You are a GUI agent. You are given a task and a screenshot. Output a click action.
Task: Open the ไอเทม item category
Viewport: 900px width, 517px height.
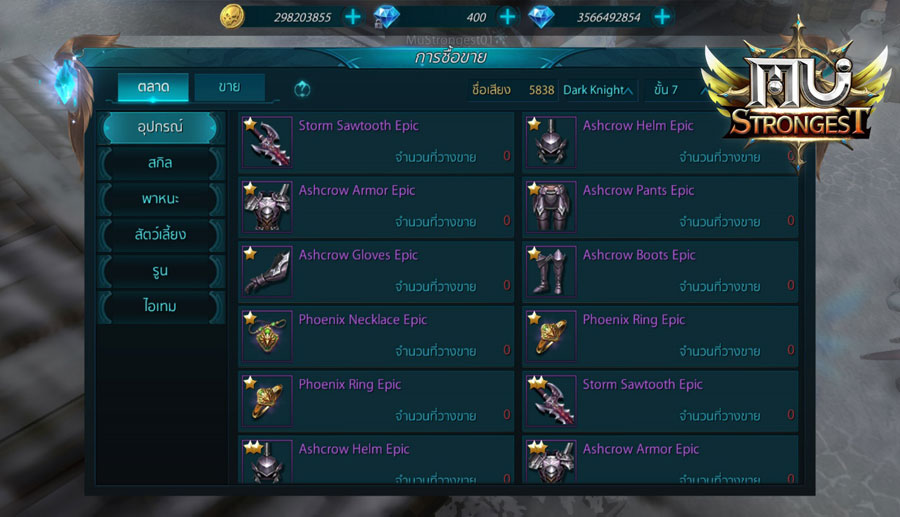(x=161, y=306)
